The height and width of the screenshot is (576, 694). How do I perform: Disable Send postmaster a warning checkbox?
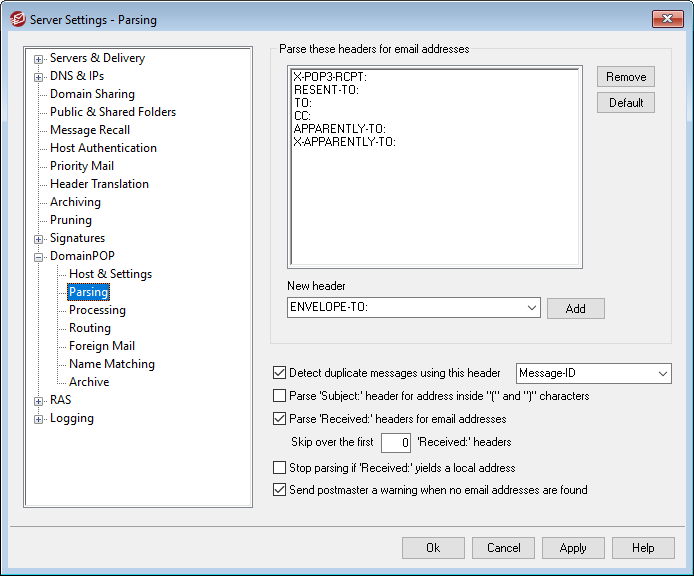coord(279,490)
